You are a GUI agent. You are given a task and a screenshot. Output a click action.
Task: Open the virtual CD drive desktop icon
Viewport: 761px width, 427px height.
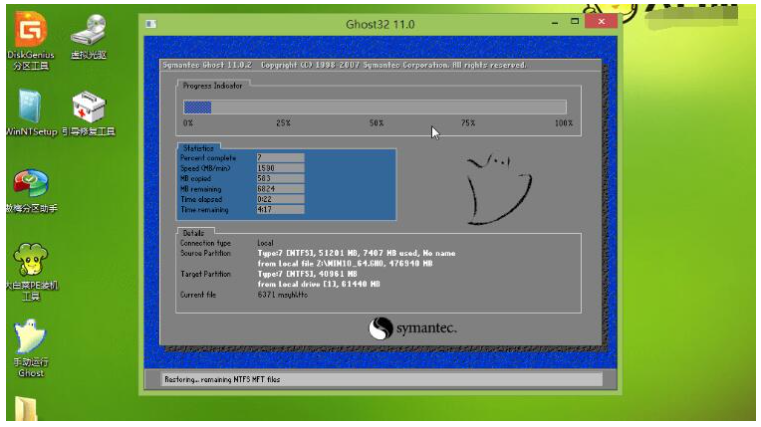(90, 31)
